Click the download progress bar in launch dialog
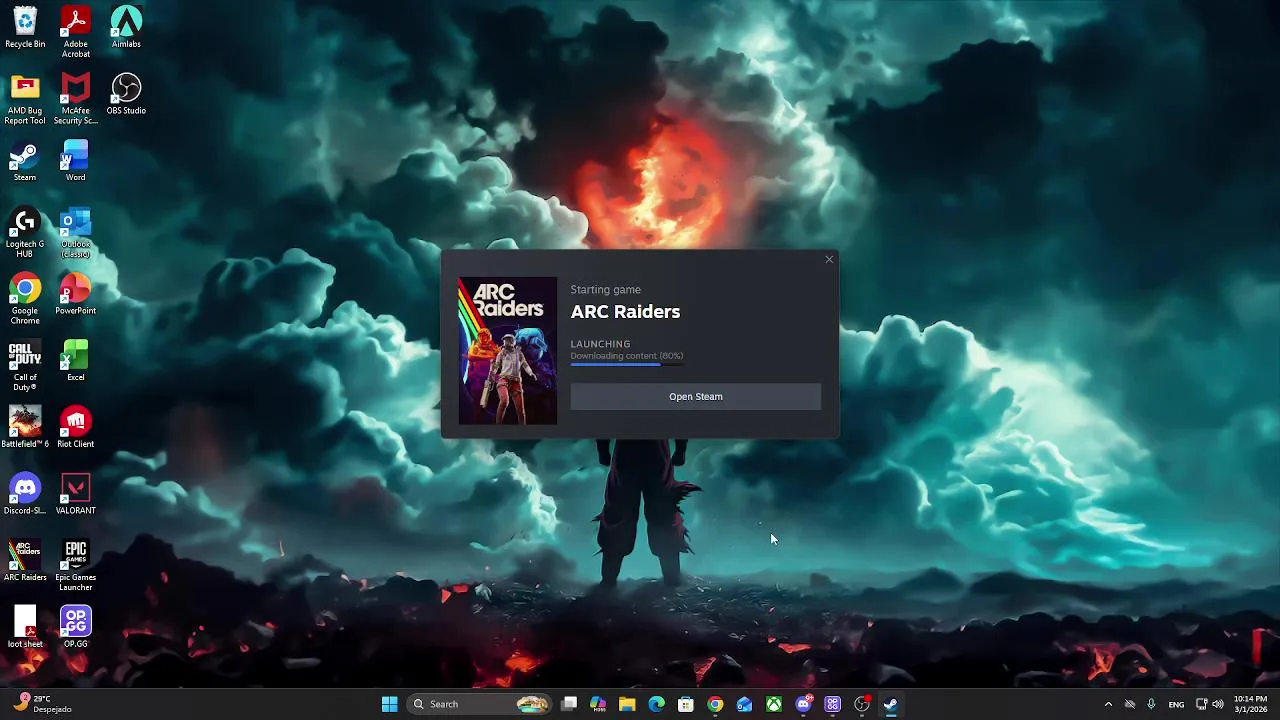 pyautogui.click(x=627, y=365)
